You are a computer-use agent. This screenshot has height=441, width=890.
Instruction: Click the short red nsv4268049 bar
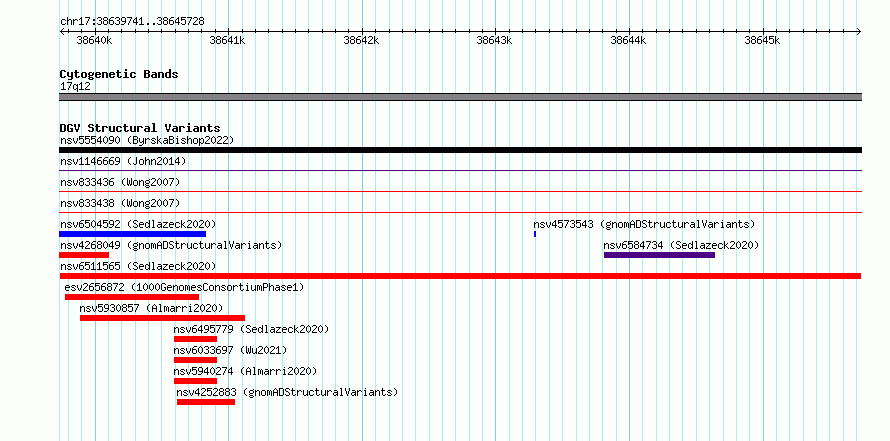coord(84,255)
